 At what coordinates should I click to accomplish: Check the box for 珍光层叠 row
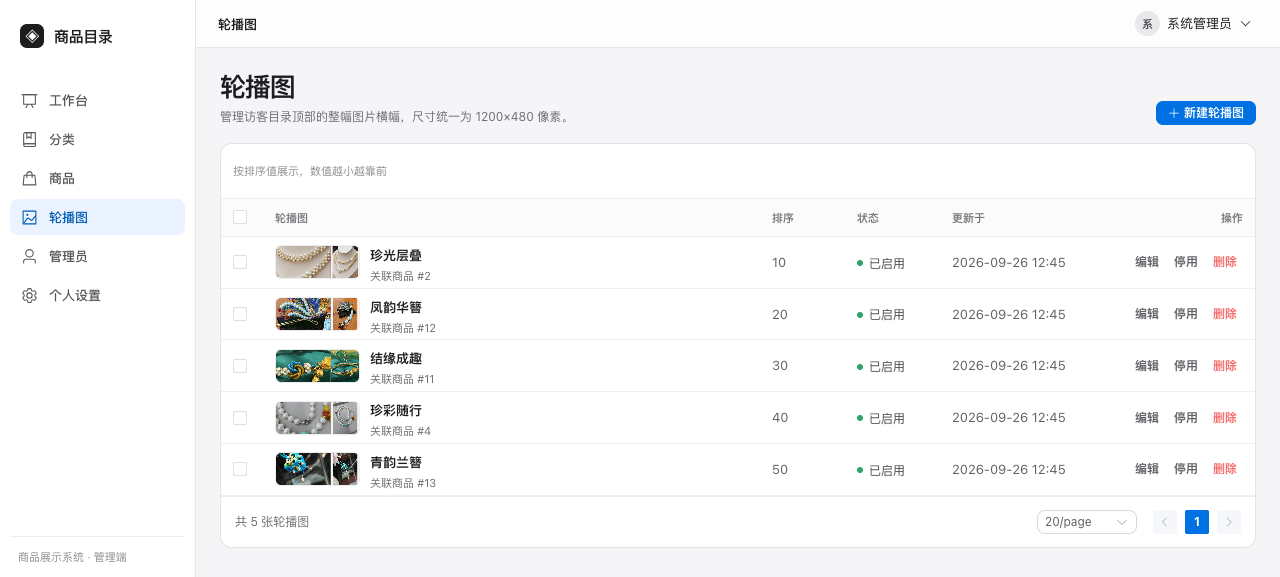coord(240,262)
